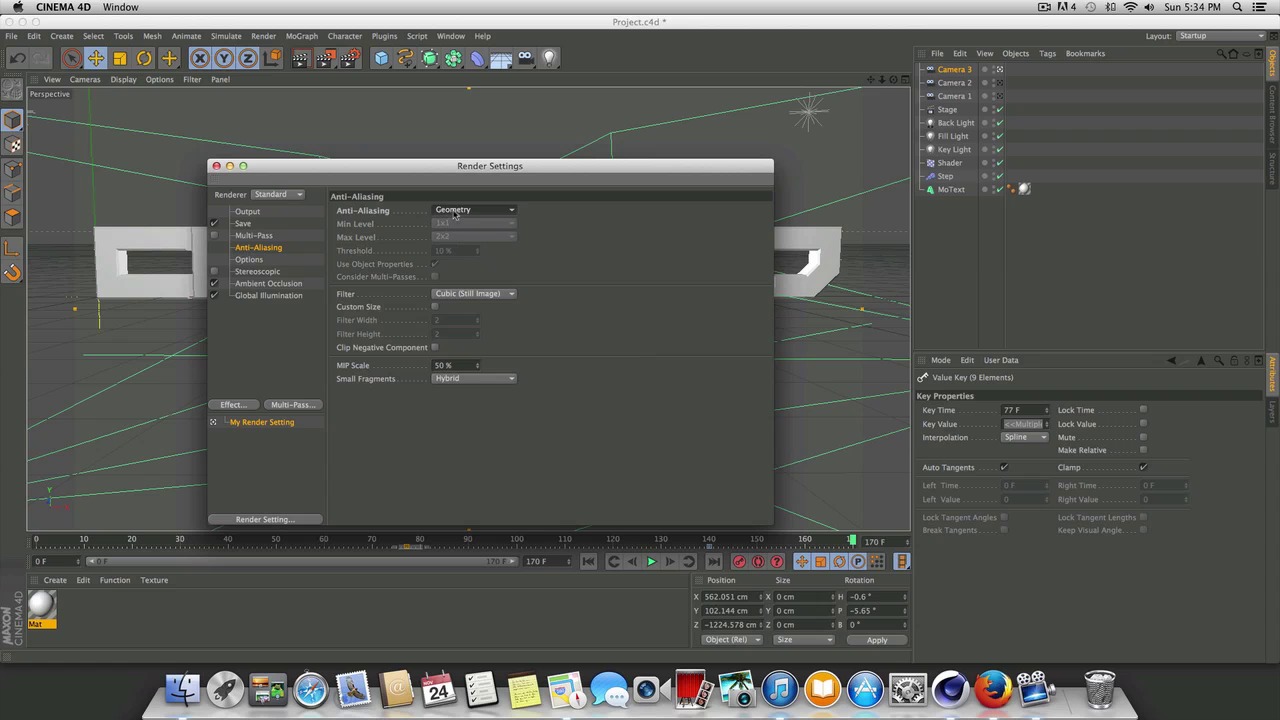Open the Edit Render Settings clapperboard icon
The image size is (1280, 720).
[349, 59]
